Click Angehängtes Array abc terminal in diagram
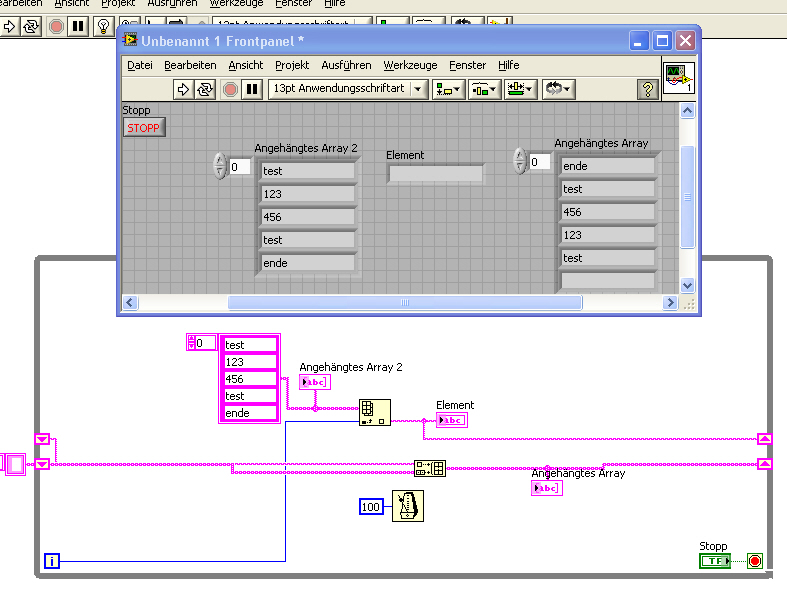Image resolution: width=787 pixels, height=594 pixels. coord(547,488)
